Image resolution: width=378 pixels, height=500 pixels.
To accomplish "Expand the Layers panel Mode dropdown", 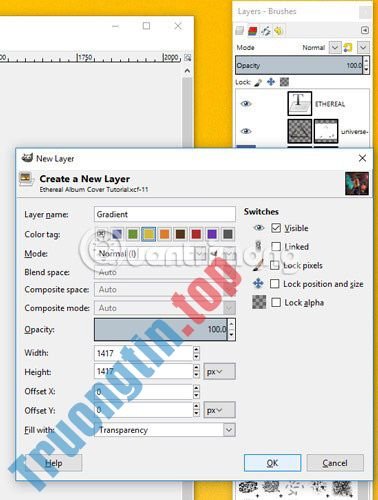I will 335,48.
